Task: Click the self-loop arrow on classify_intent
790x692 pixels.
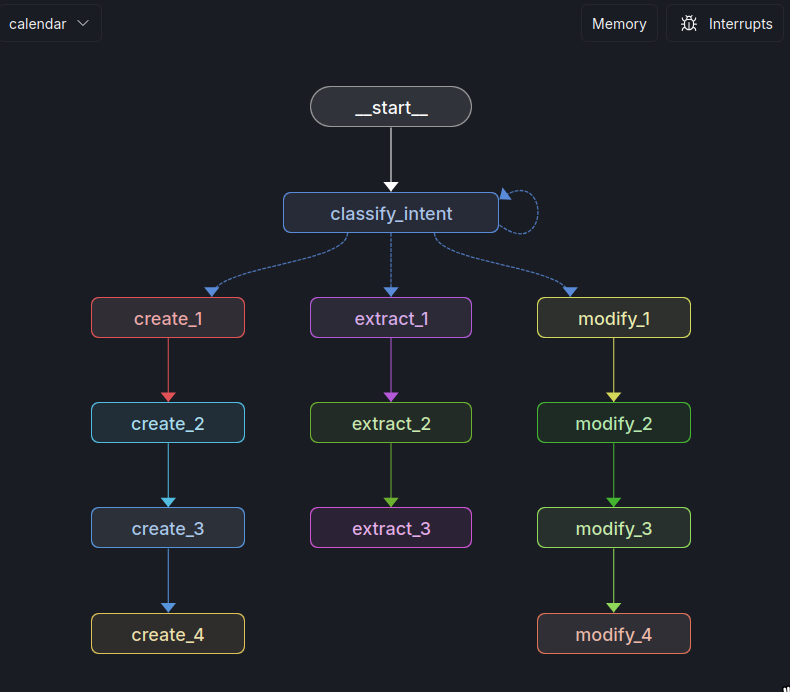Action: 531,211
